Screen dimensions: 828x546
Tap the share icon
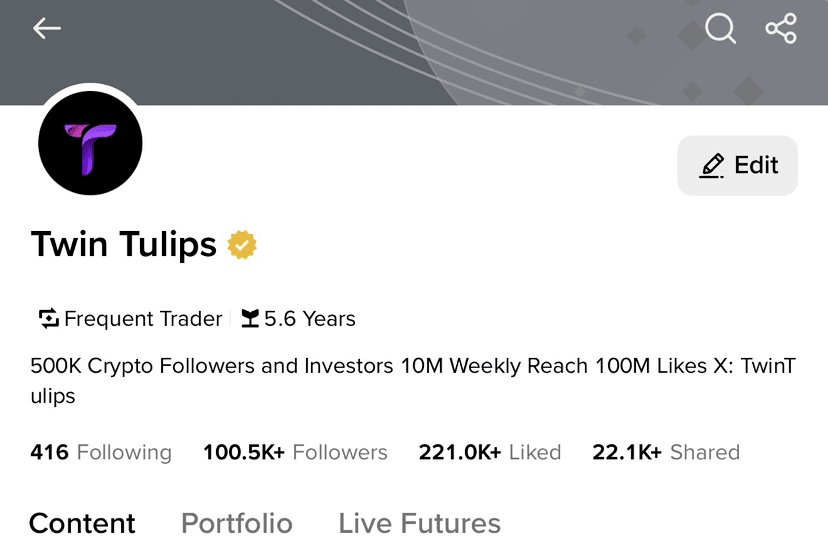[x=781, y=28]
